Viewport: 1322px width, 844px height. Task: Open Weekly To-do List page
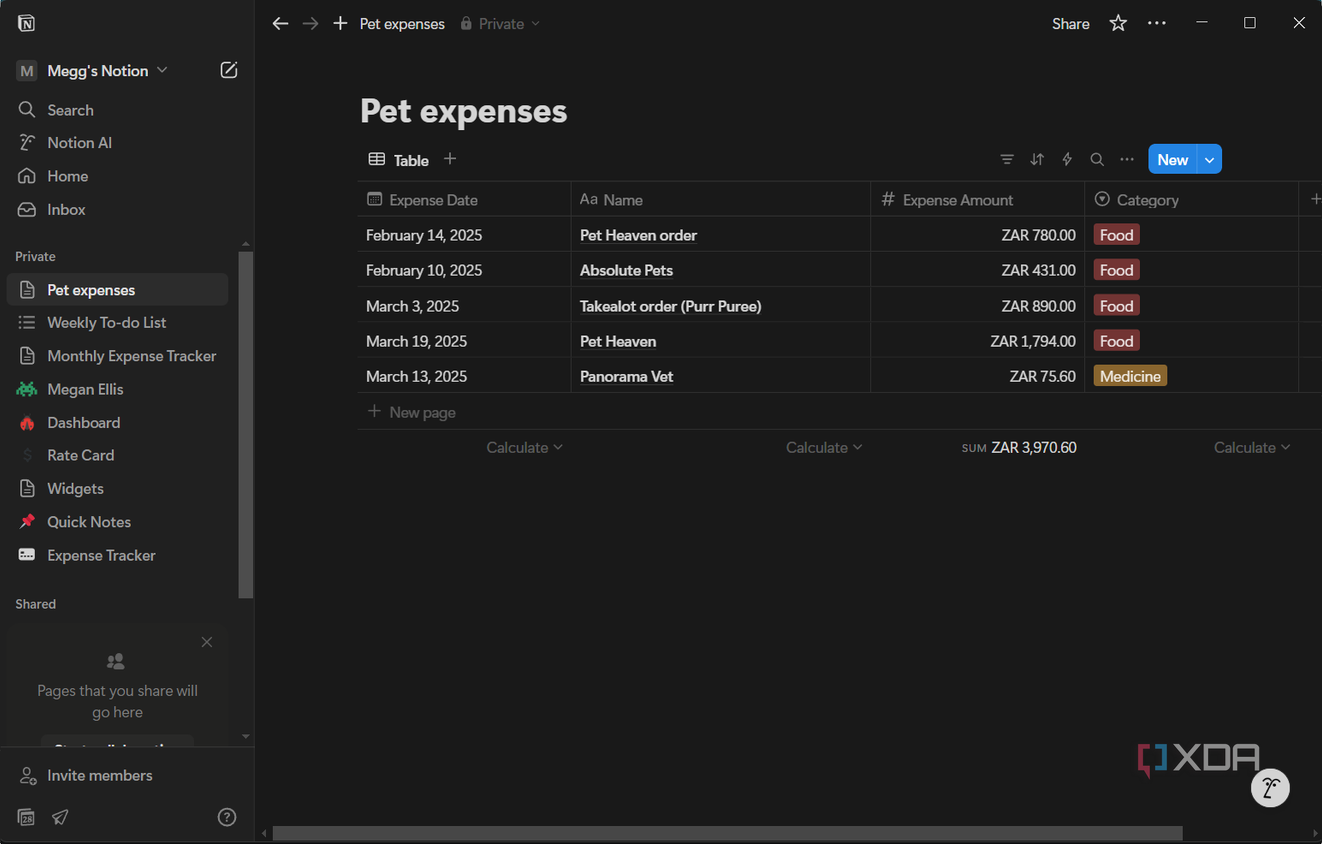117,322
